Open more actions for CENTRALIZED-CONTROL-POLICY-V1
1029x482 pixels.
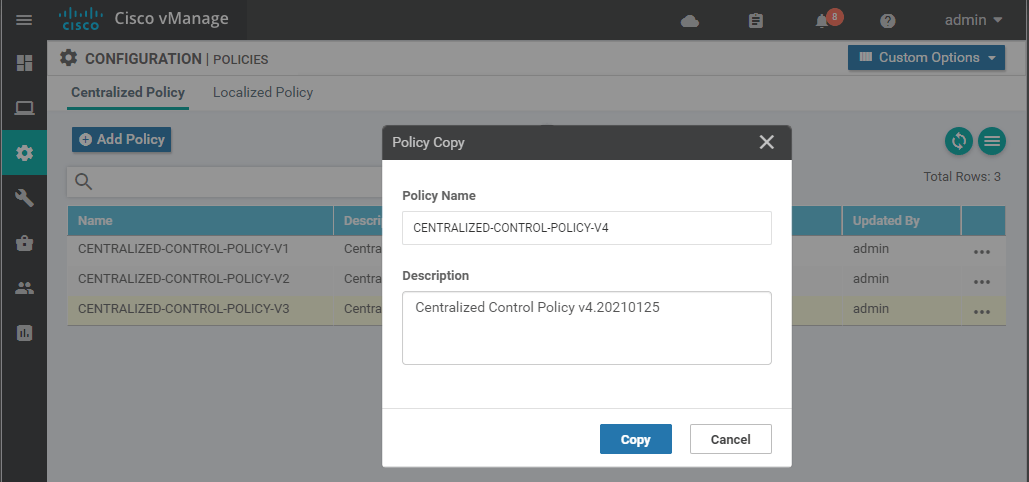[982, 252]
